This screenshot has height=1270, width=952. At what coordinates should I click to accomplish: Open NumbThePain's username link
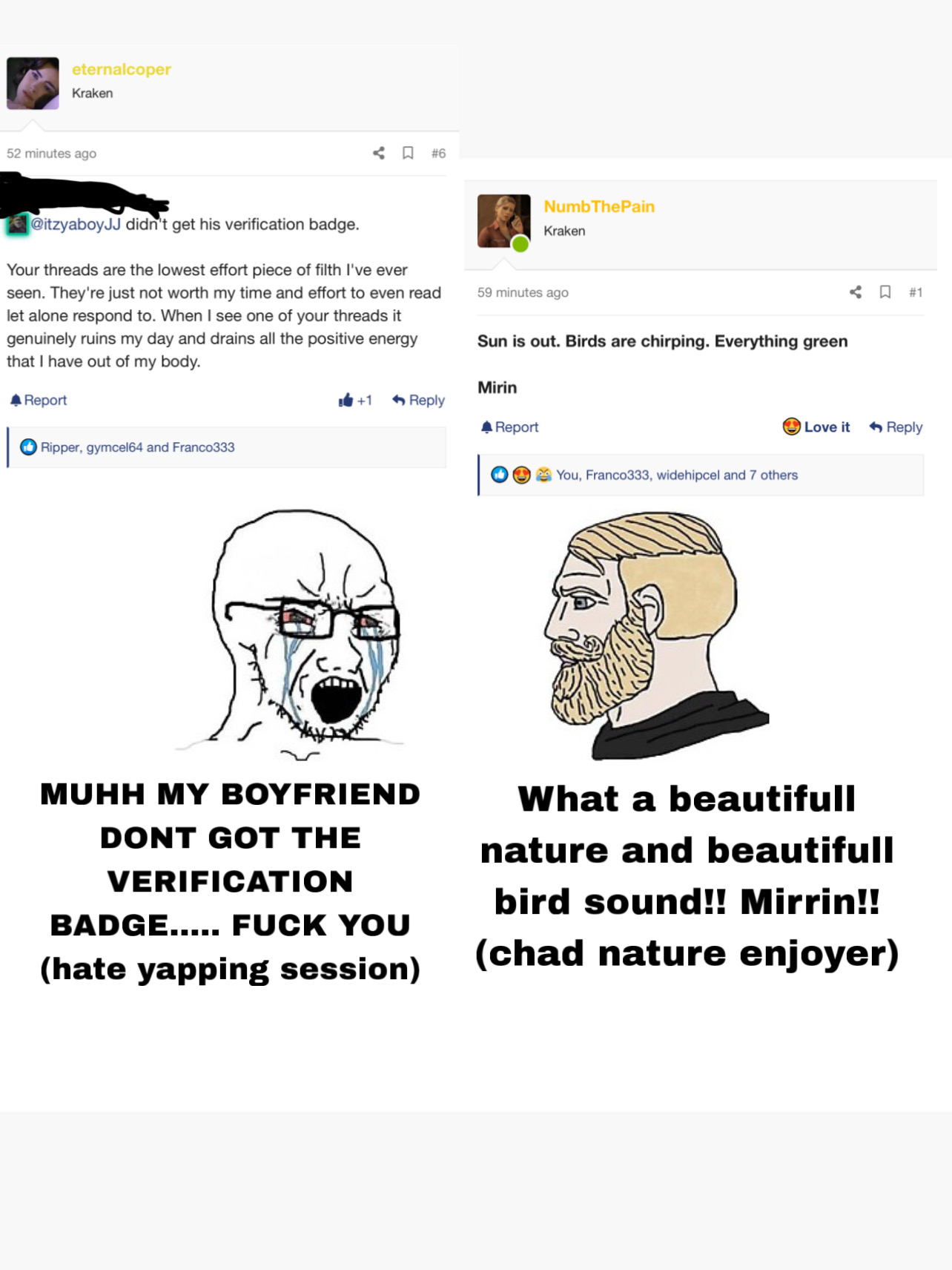coord(599,206)
